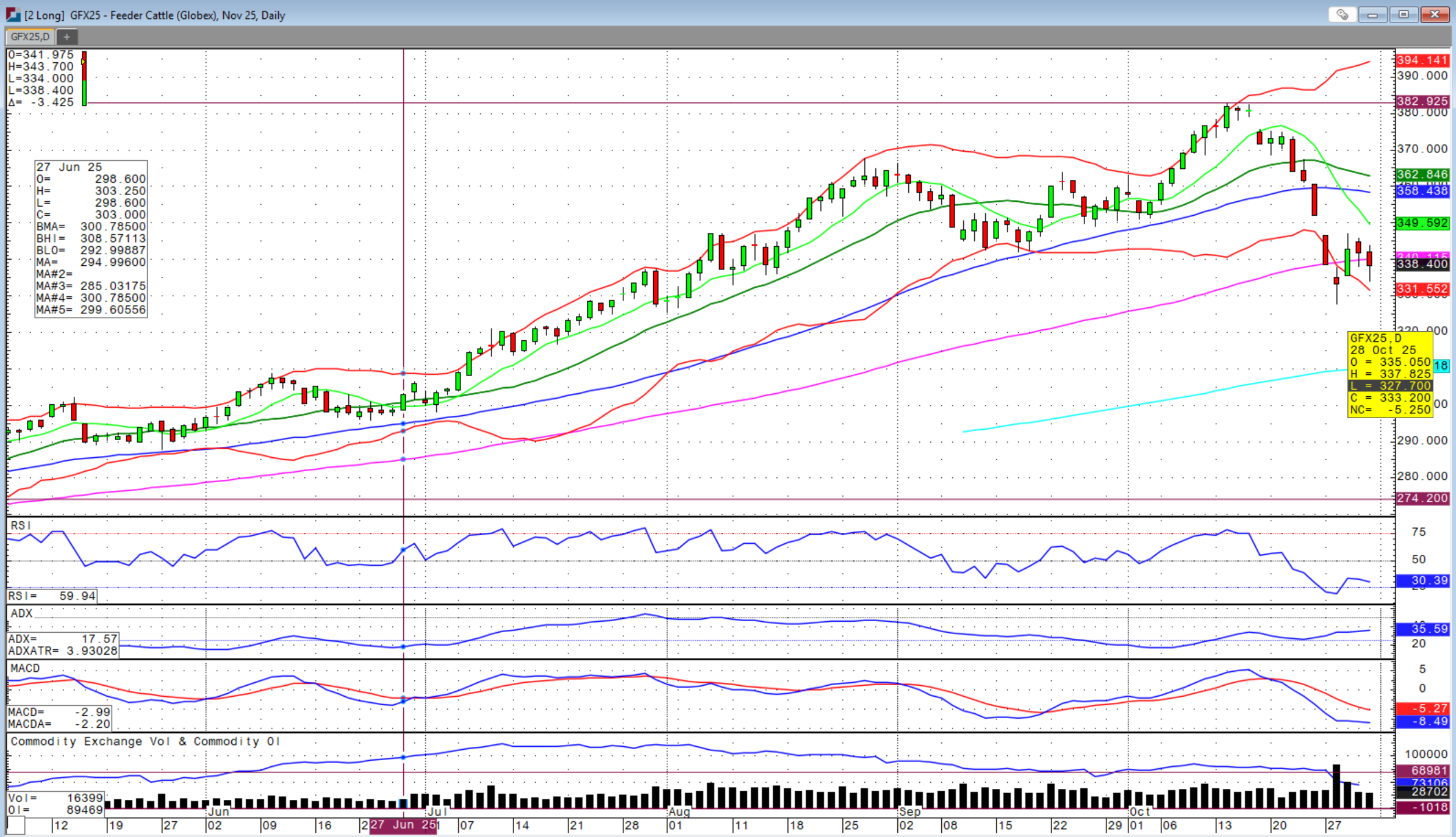The width and height of the screenshot is (1456, 837).
Task: Click Commodity Exchange Vol & OI label
Action: point(145,741)
